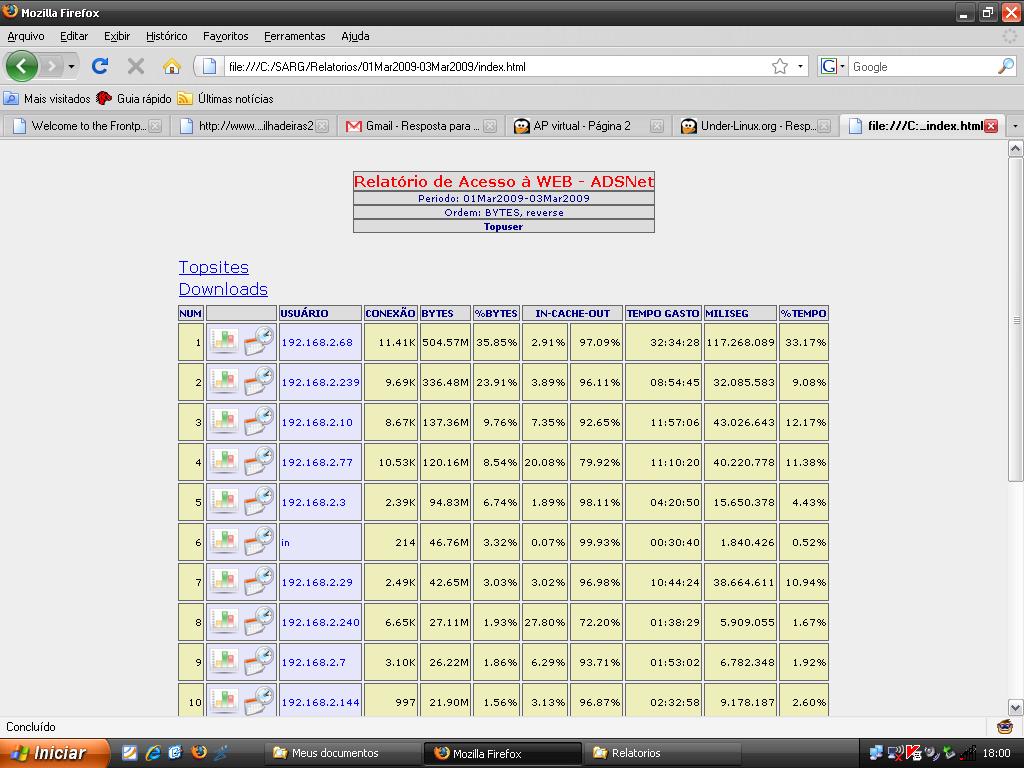Open the Ajuda menu
This screenshot has width=1024, height=768.
pyautogui.click(x=355, y=36)
